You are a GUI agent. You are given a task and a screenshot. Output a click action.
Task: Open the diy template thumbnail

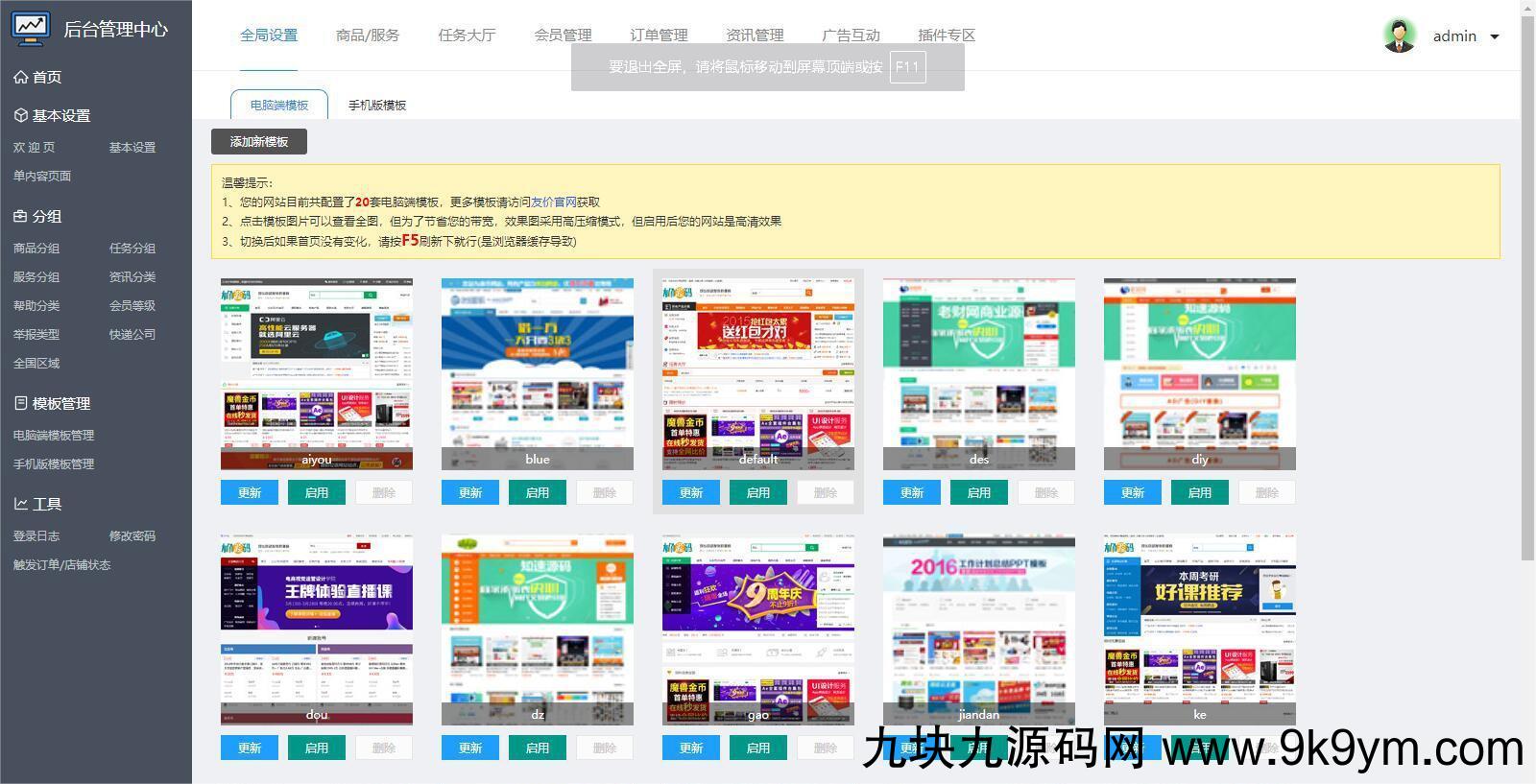pyautogui.click(x=1200, y=374)
